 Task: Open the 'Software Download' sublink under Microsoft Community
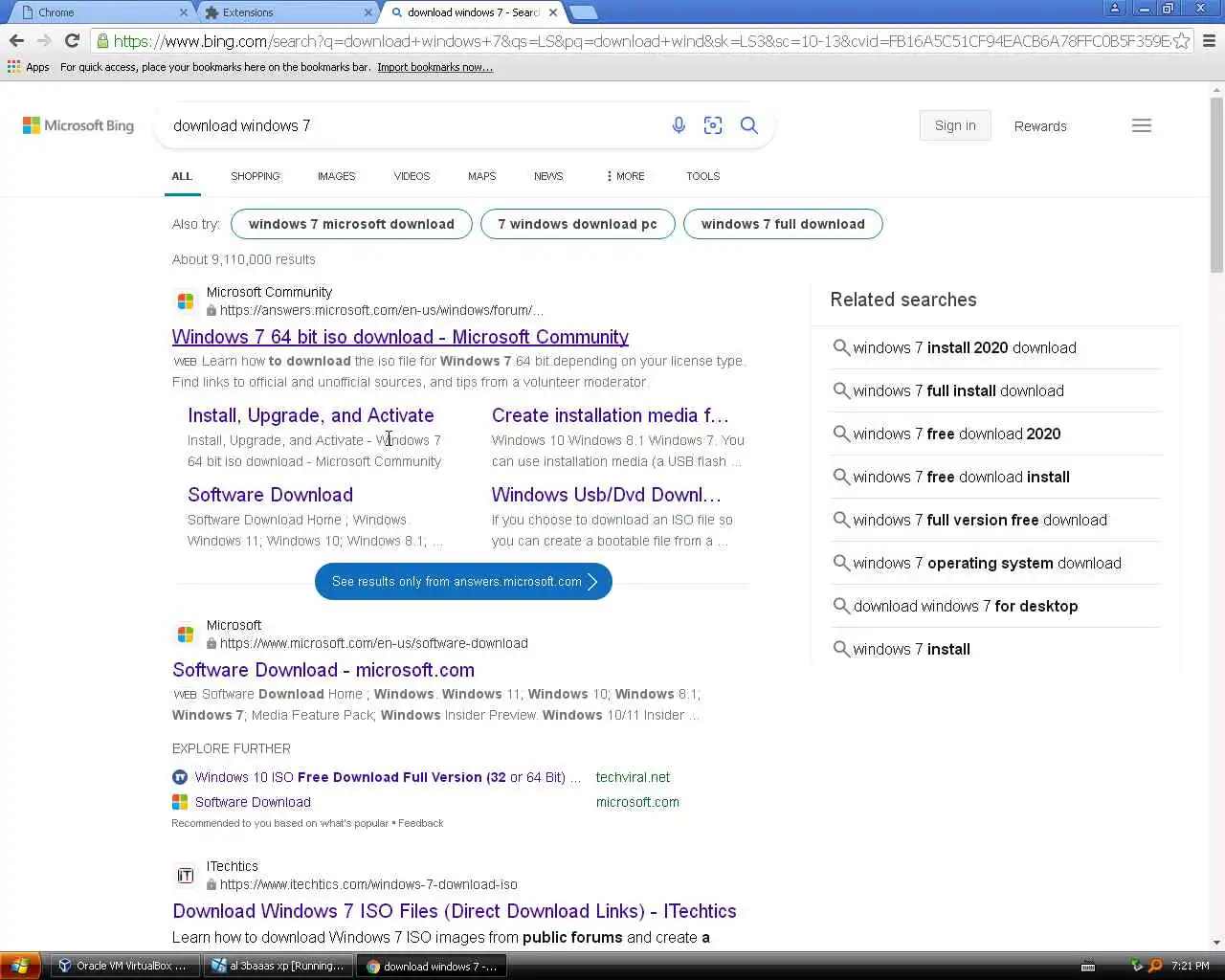[270, 495]
